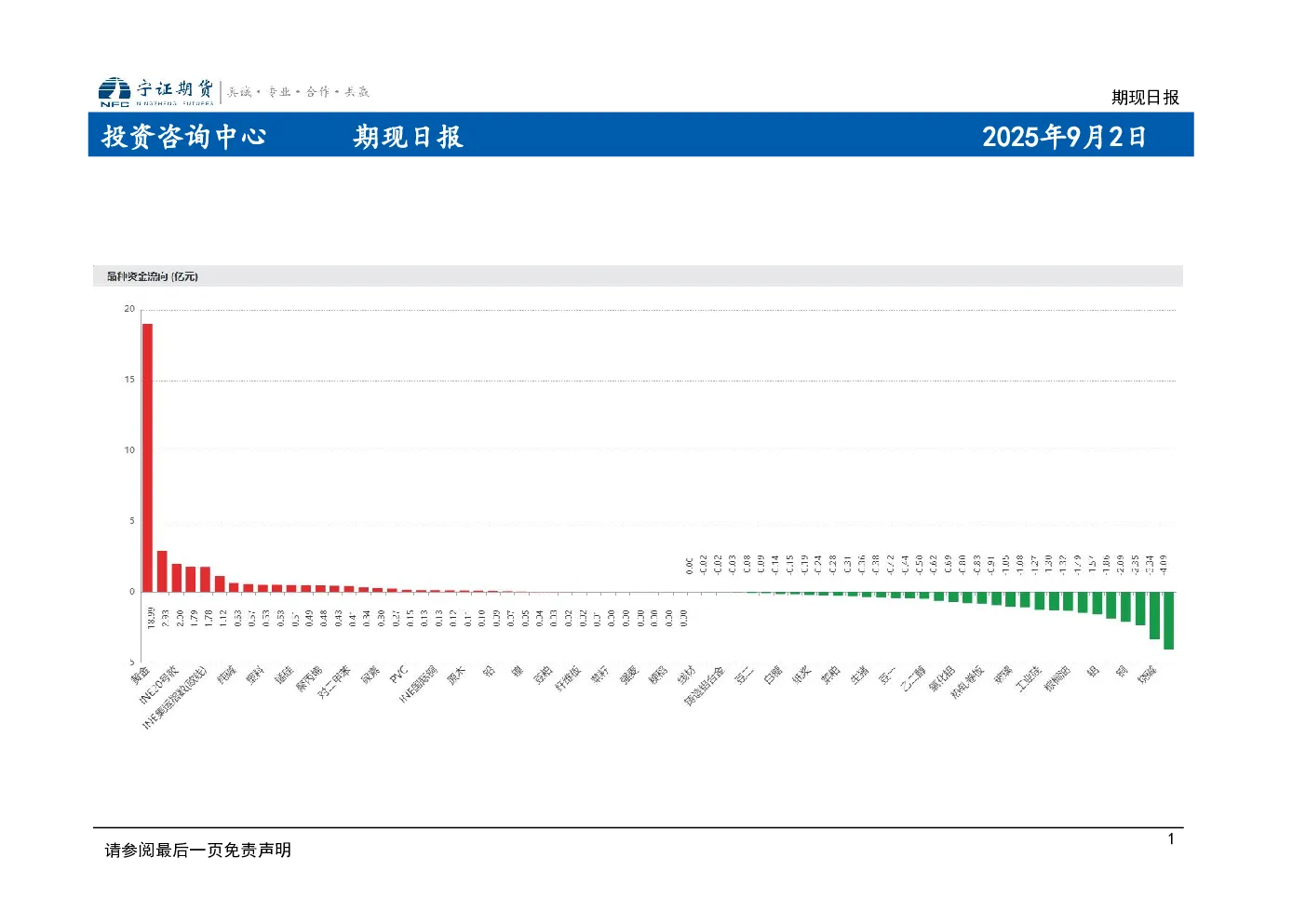Click the page number 1 in the footer
1306x924 pixels.
pyautogui.click(x=1171, y=839)
